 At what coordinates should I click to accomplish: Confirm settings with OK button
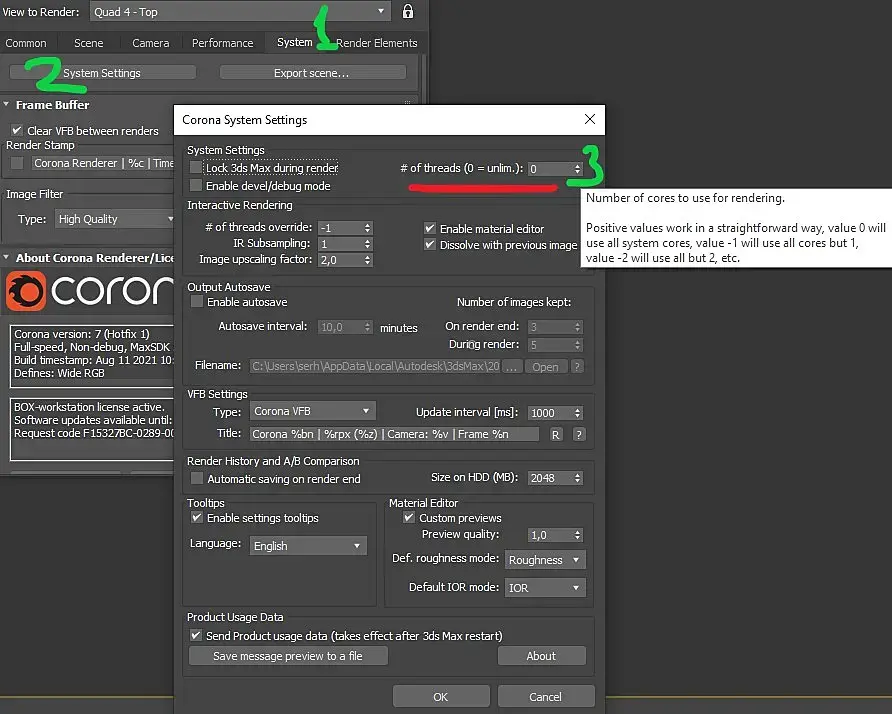click(441, 696)
